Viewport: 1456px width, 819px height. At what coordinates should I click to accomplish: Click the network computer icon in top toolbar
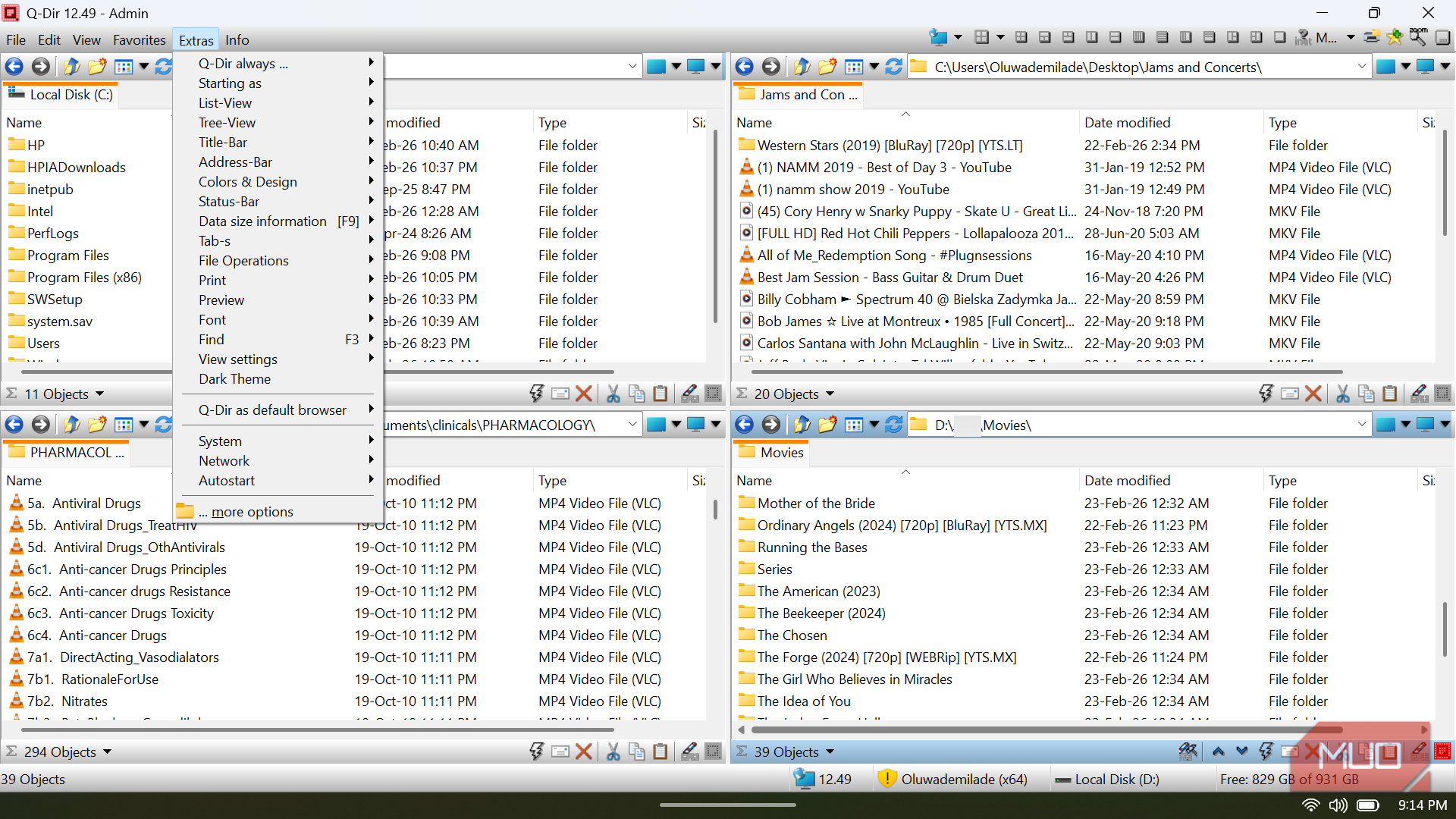tap(938, 36)
